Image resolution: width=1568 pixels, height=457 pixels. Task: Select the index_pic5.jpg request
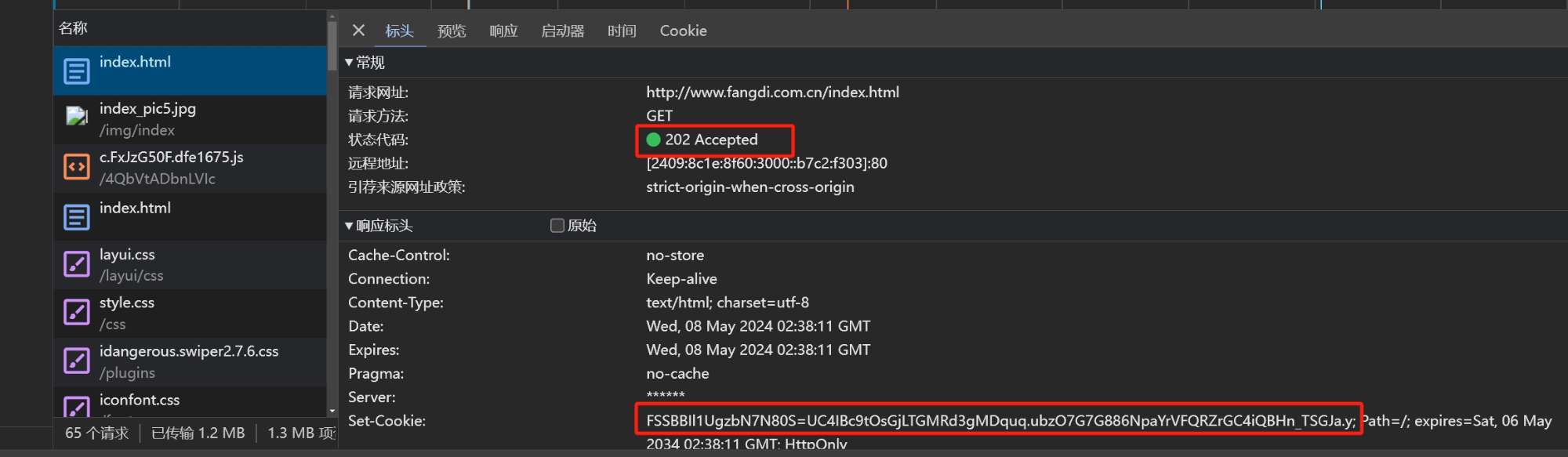click(x=190, y=119)
